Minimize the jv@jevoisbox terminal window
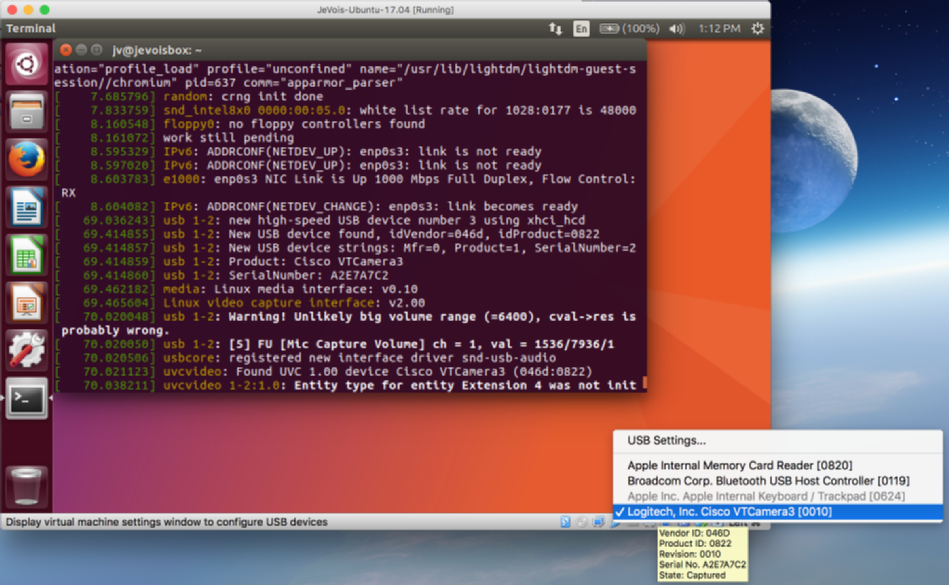The width and height of the screenshot is (949, 585). (x=81, y=50)
